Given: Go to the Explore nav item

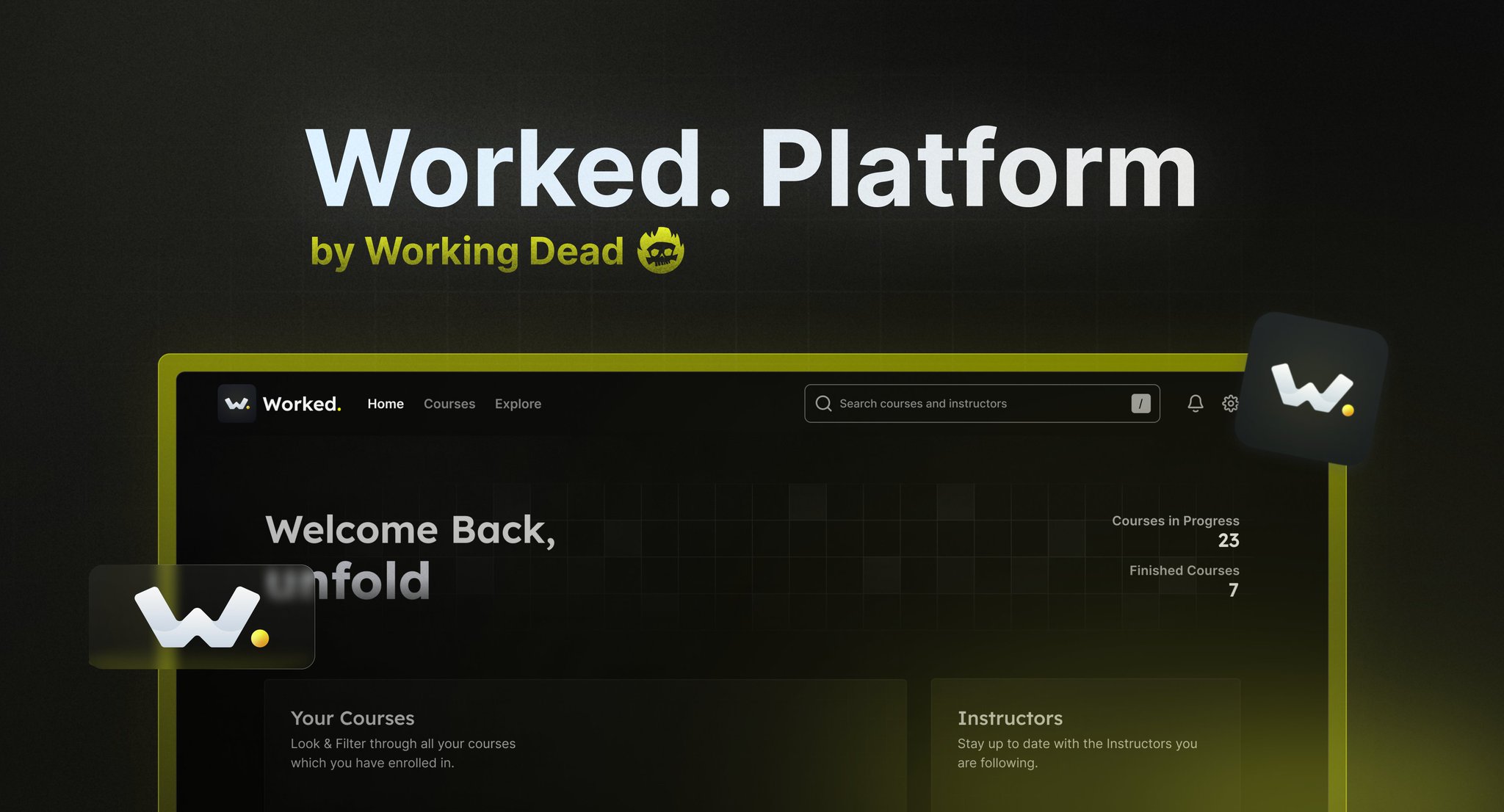Looking at the screenshot, I should pos(518,404).
